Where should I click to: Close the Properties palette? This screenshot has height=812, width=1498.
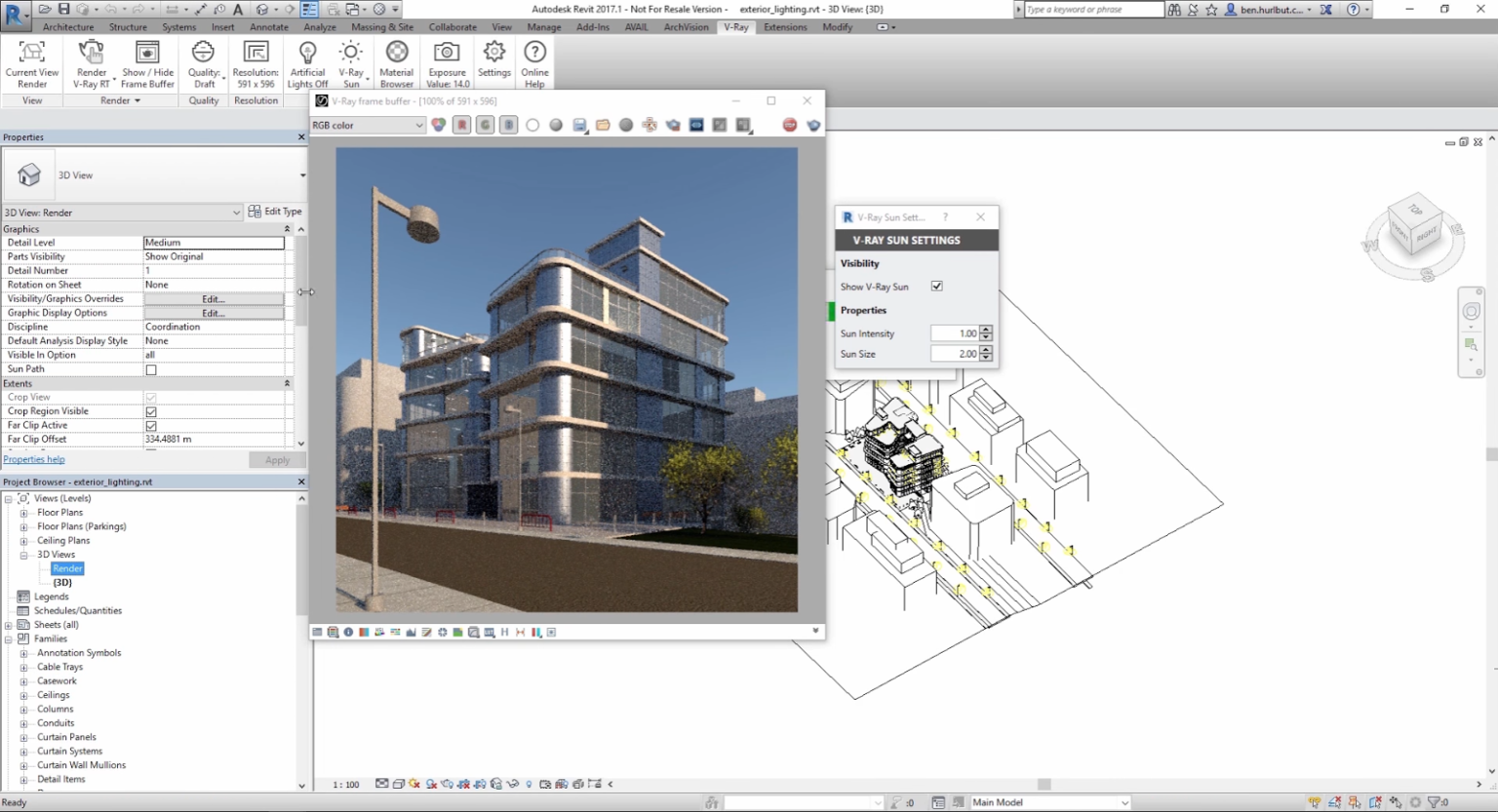(x=300, y=137)
